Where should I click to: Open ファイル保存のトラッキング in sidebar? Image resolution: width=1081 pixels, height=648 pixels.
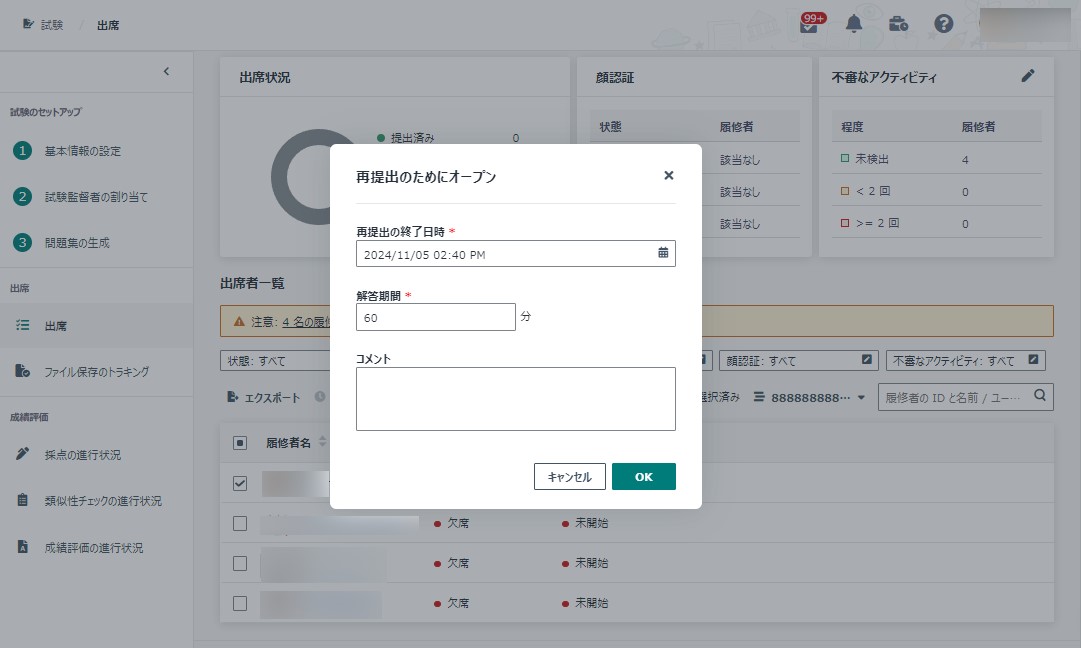pos(96,372)
